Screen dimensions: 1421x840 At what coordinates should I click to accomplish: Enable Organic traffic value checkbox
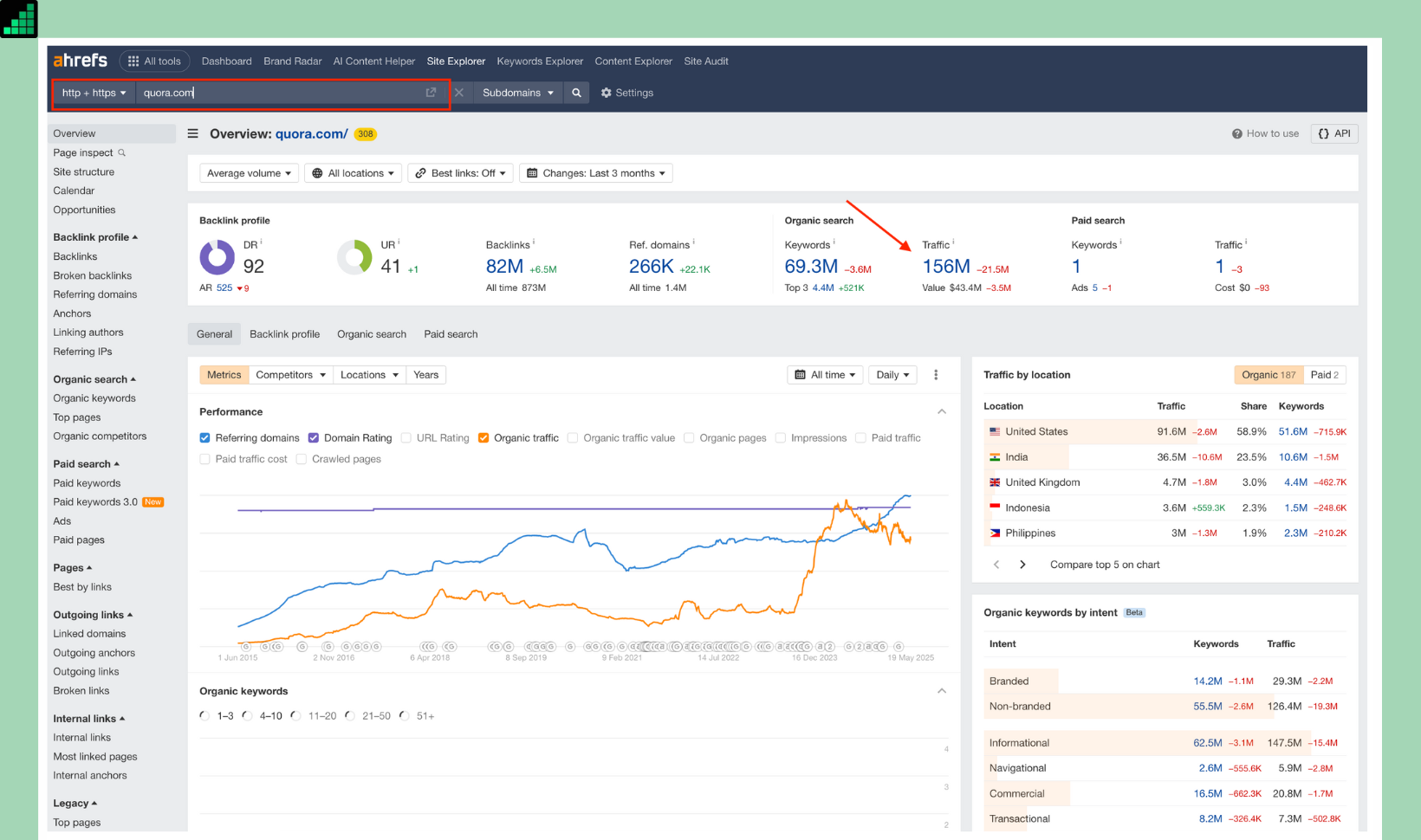coord(573,438)
